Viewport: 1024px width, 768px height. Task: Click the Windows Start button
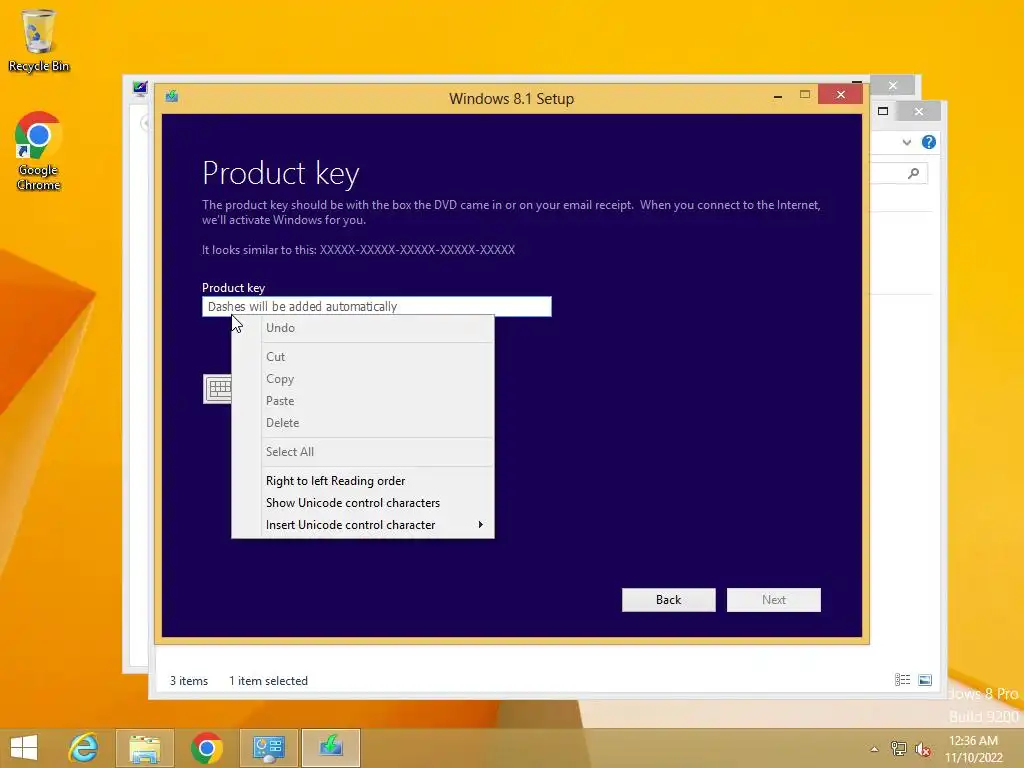point(24,748)
